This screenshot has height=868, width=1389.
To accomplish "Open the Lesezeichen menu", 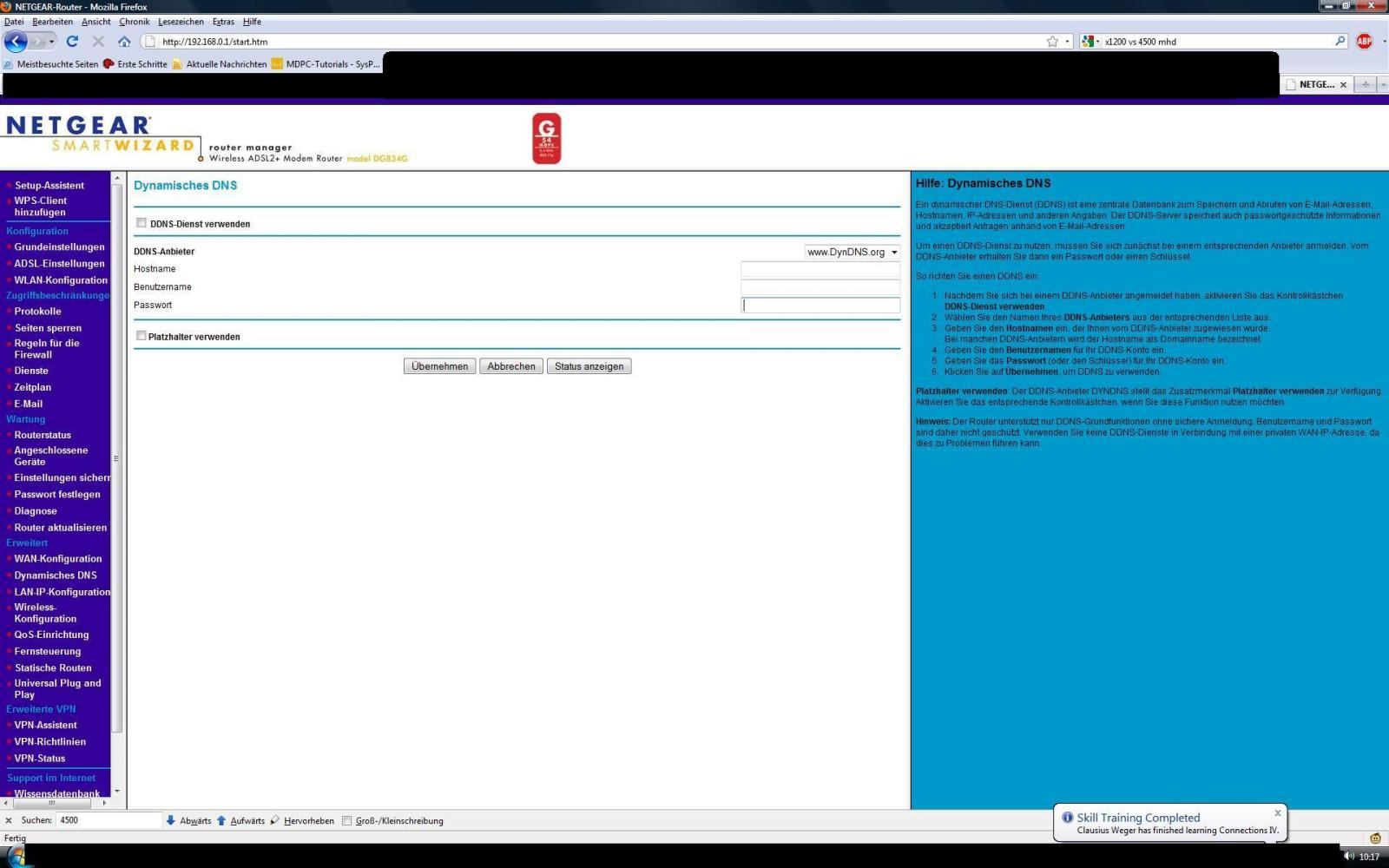I will 181,22.
